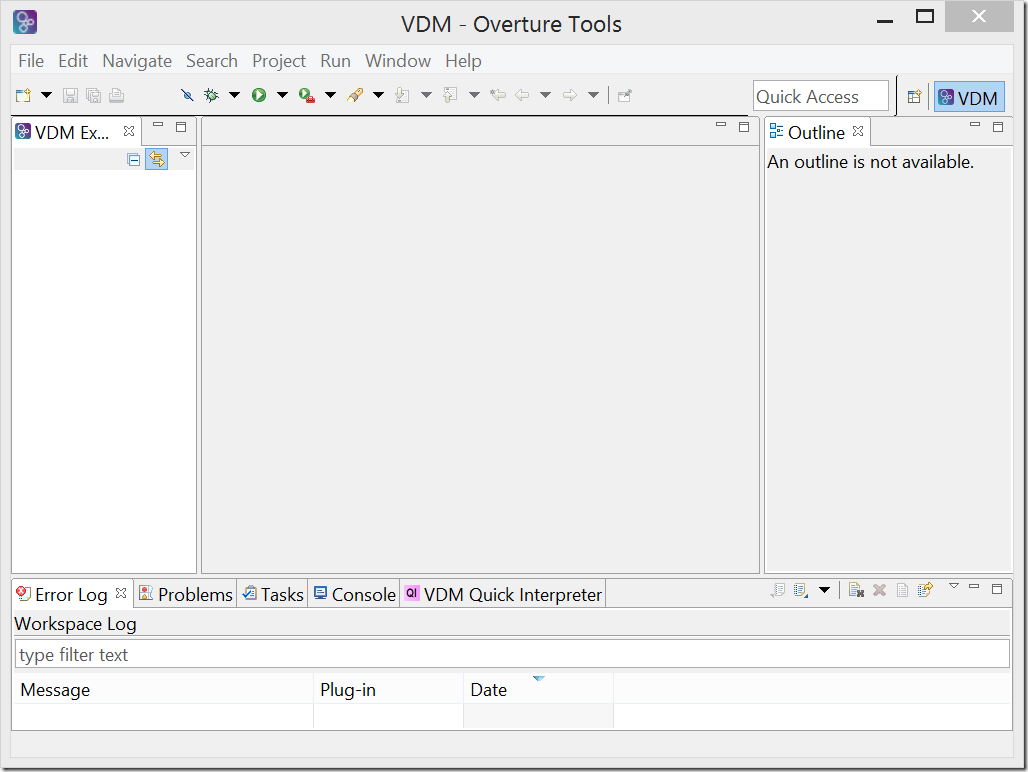Click the Search flashlight icon

(355, 96)
